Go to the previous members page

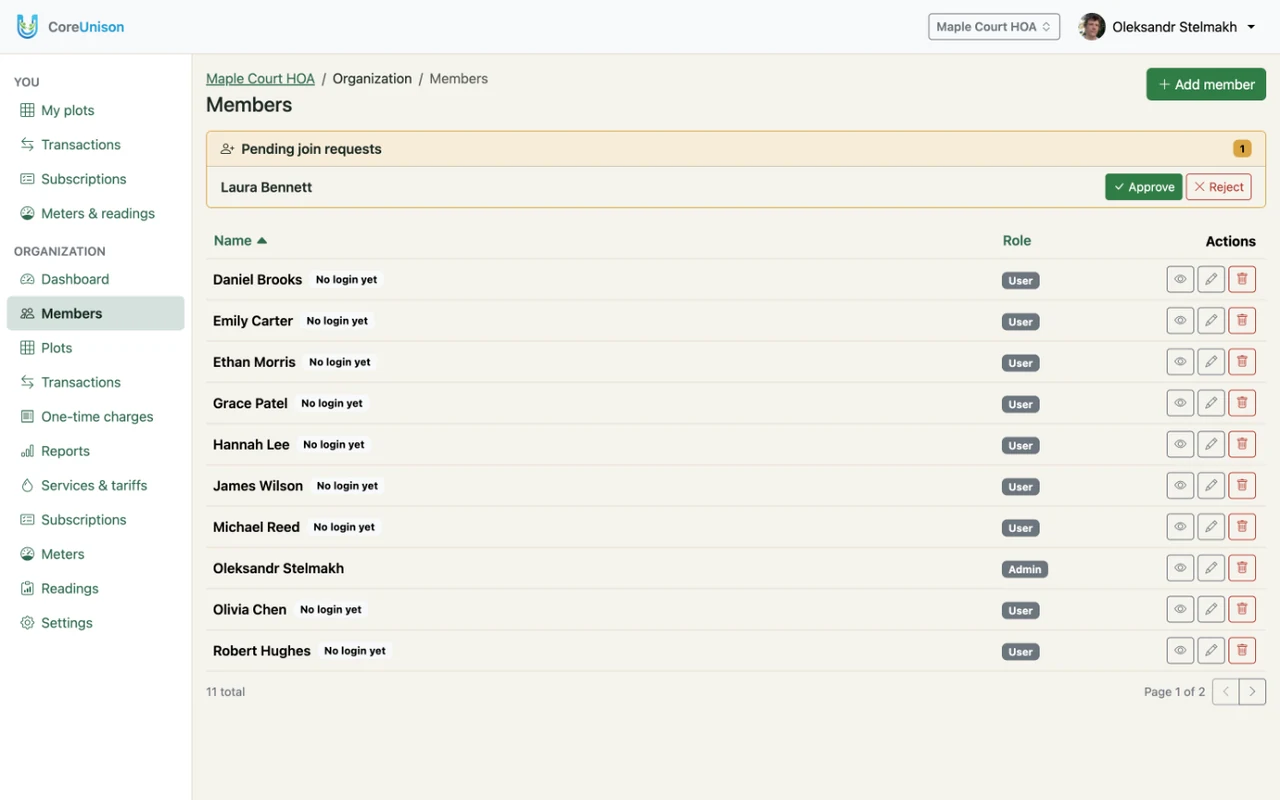pyautogui.click(x=1226, y=692)
